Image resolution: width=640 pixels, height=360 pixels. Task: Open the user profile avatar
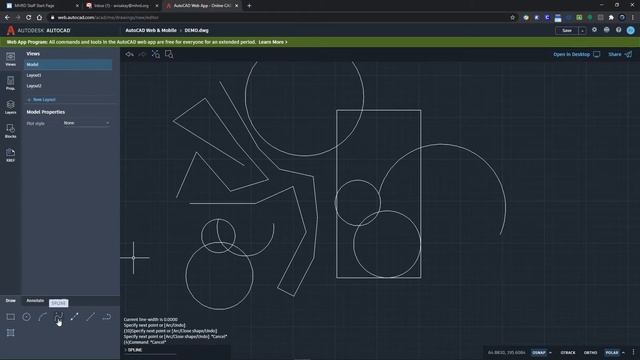click(x=631, y=30)
